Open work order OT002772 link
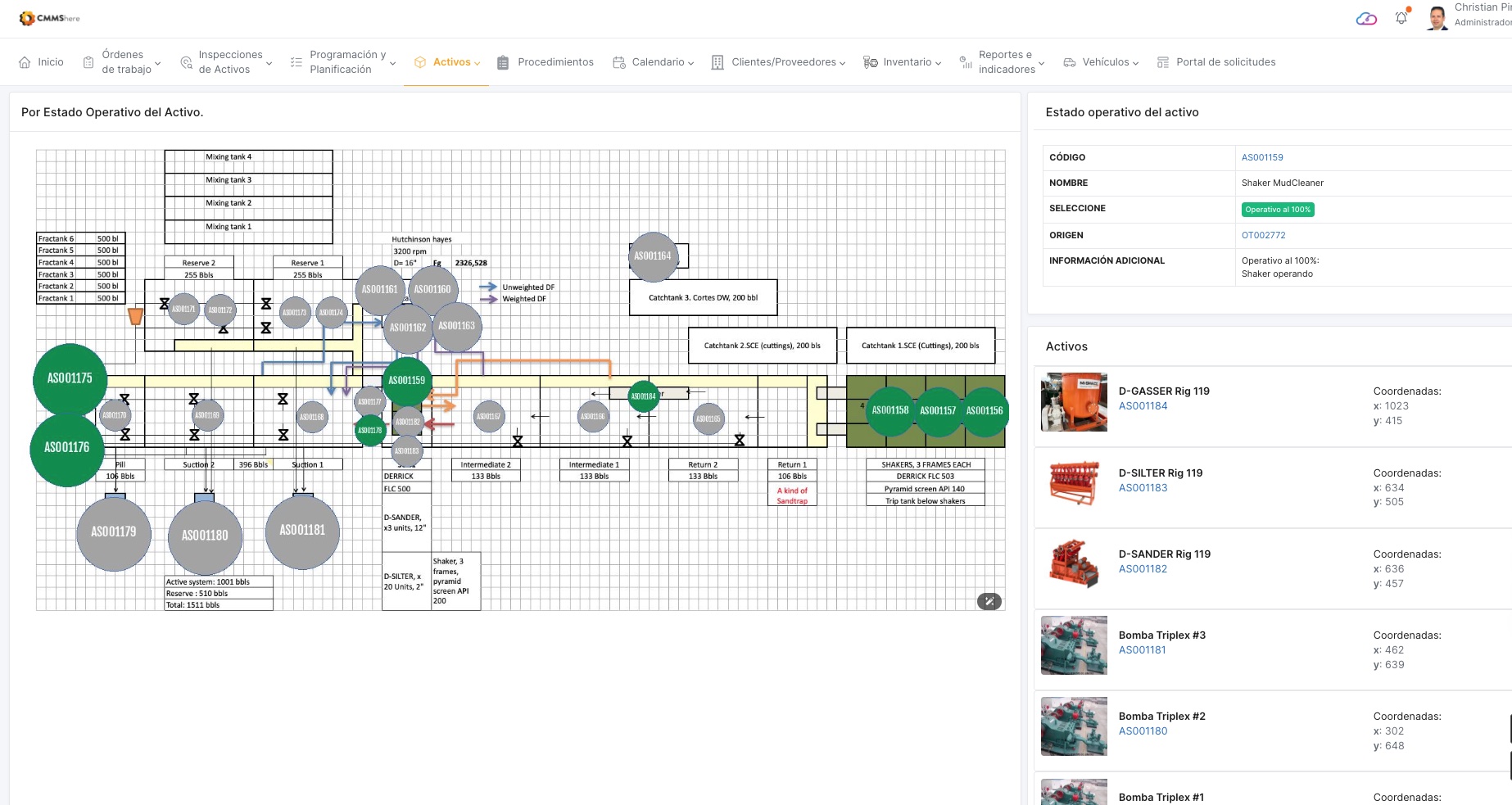 tap(1263, 235)
